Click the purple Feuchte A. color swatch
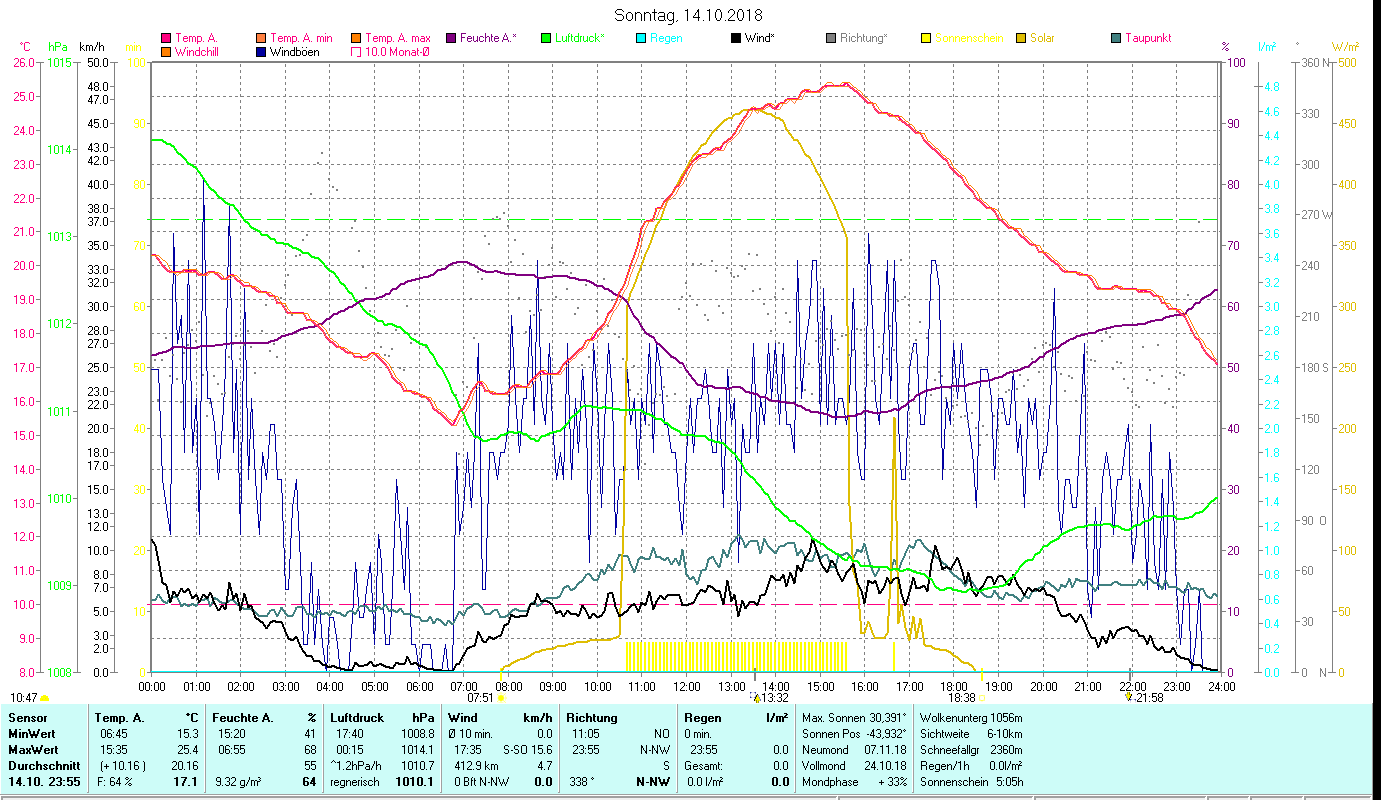Screen dimensions: 1381x800 click(450, 38)
